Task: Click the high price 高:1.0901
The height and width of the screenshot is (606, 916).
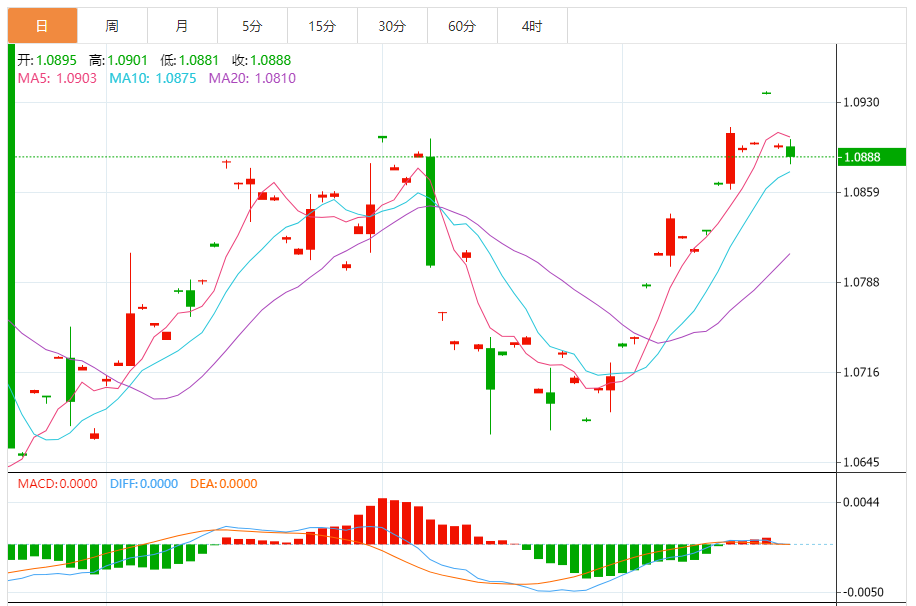Action: point(118,60)
